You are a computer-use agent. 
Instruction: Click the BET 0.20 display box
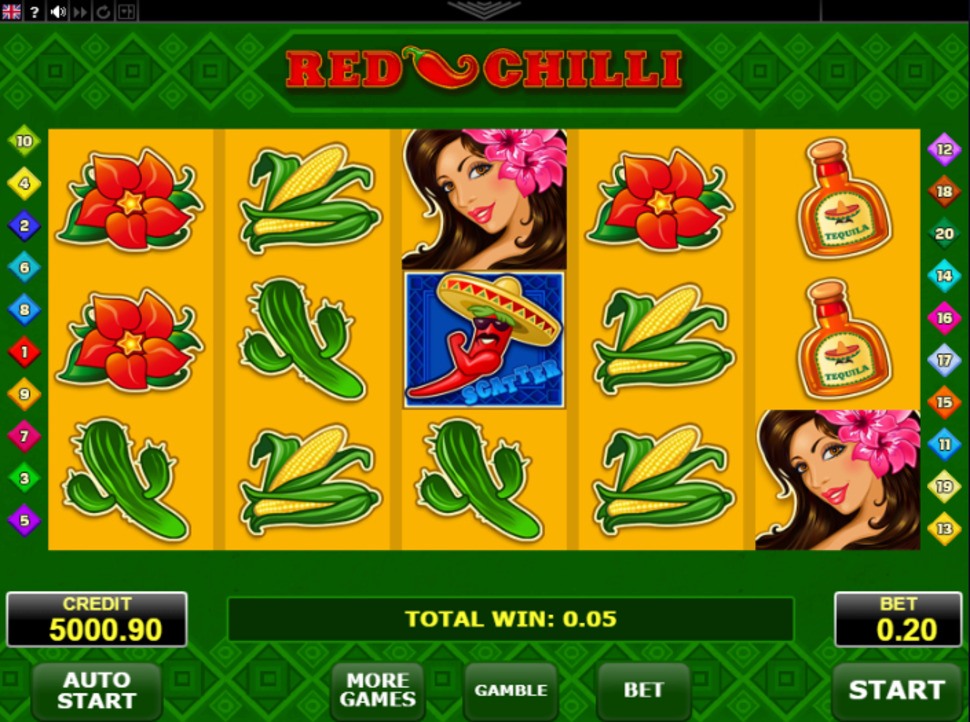898,619
